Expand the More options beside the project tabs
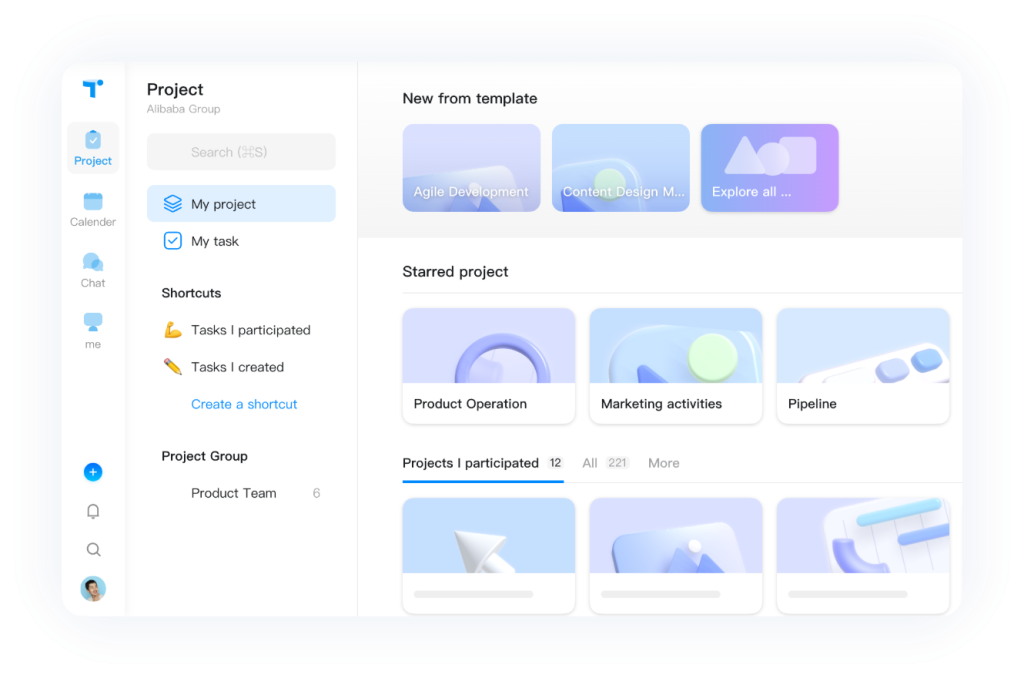This screenshot has height=678, width=1024. (663, 463)
